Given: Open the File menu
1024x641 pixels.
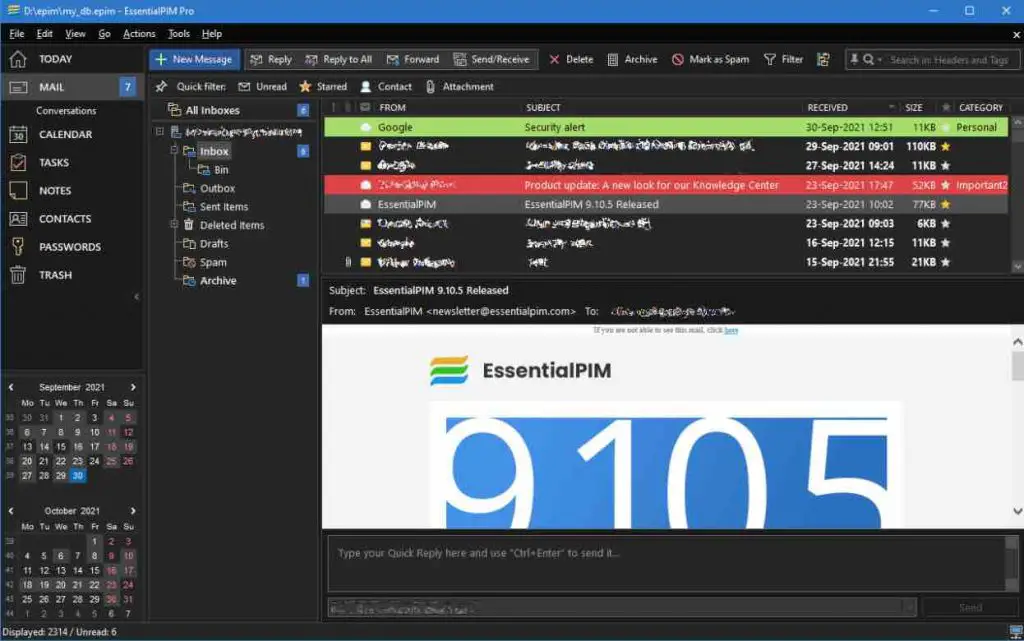Looking at the screenshot, I should [x=17, y=34].
